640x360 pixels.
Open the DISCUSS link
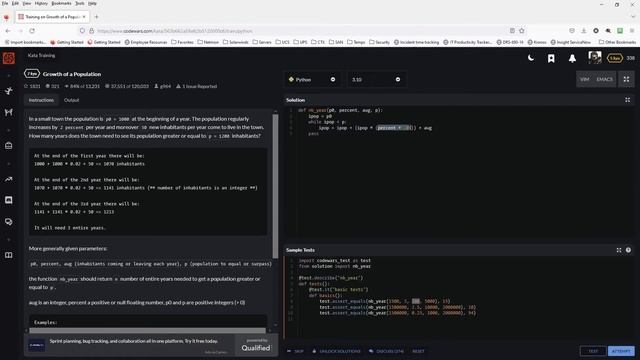[386, 351]
